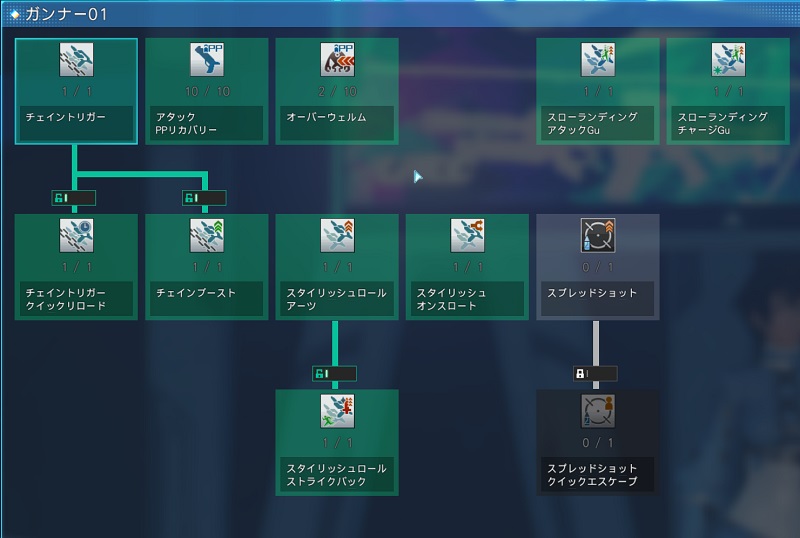Select the スタイリッシュロールアーツ icon
The image size is (800, 538).
tap(337, 235)
